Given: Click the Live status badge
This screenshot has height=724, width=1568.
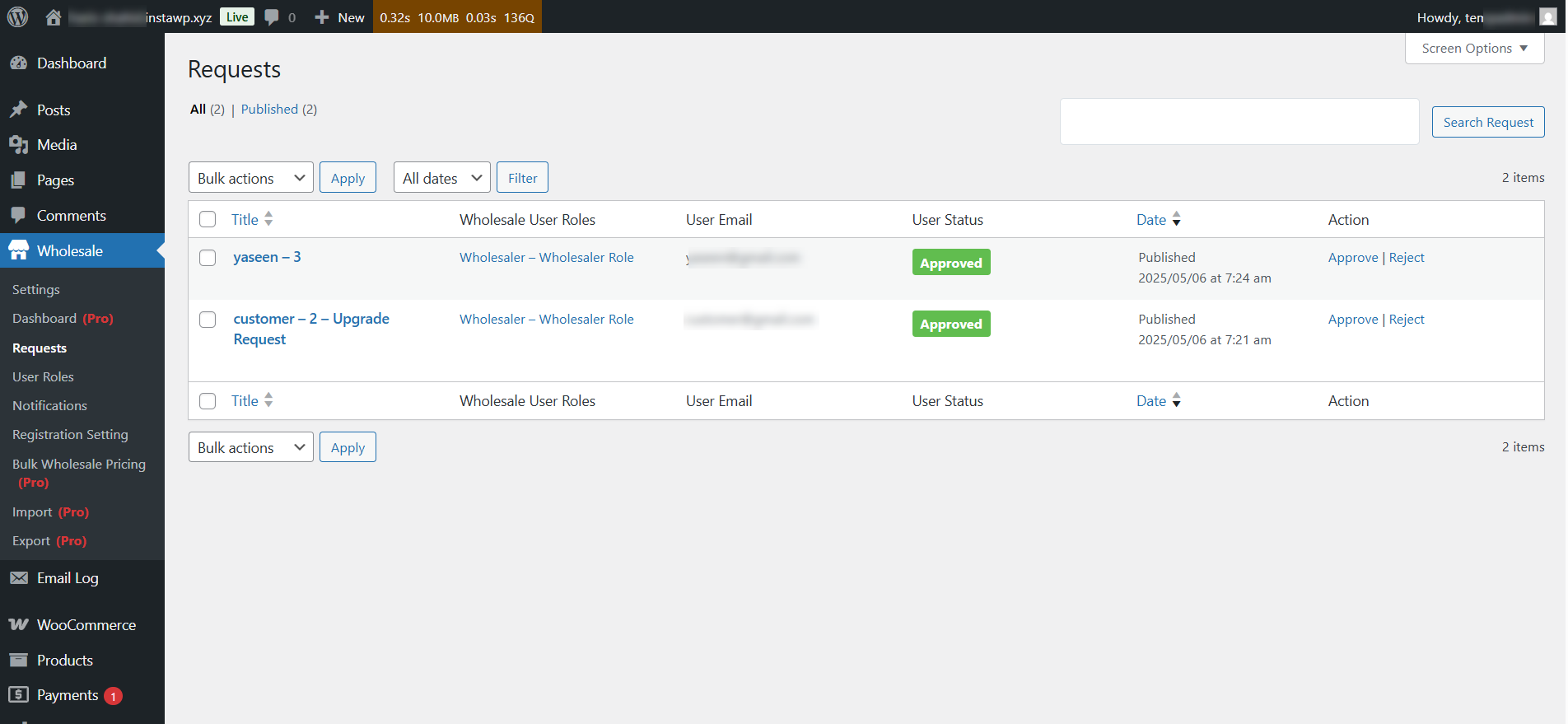Looking at the screenshot, I should 237,17.
